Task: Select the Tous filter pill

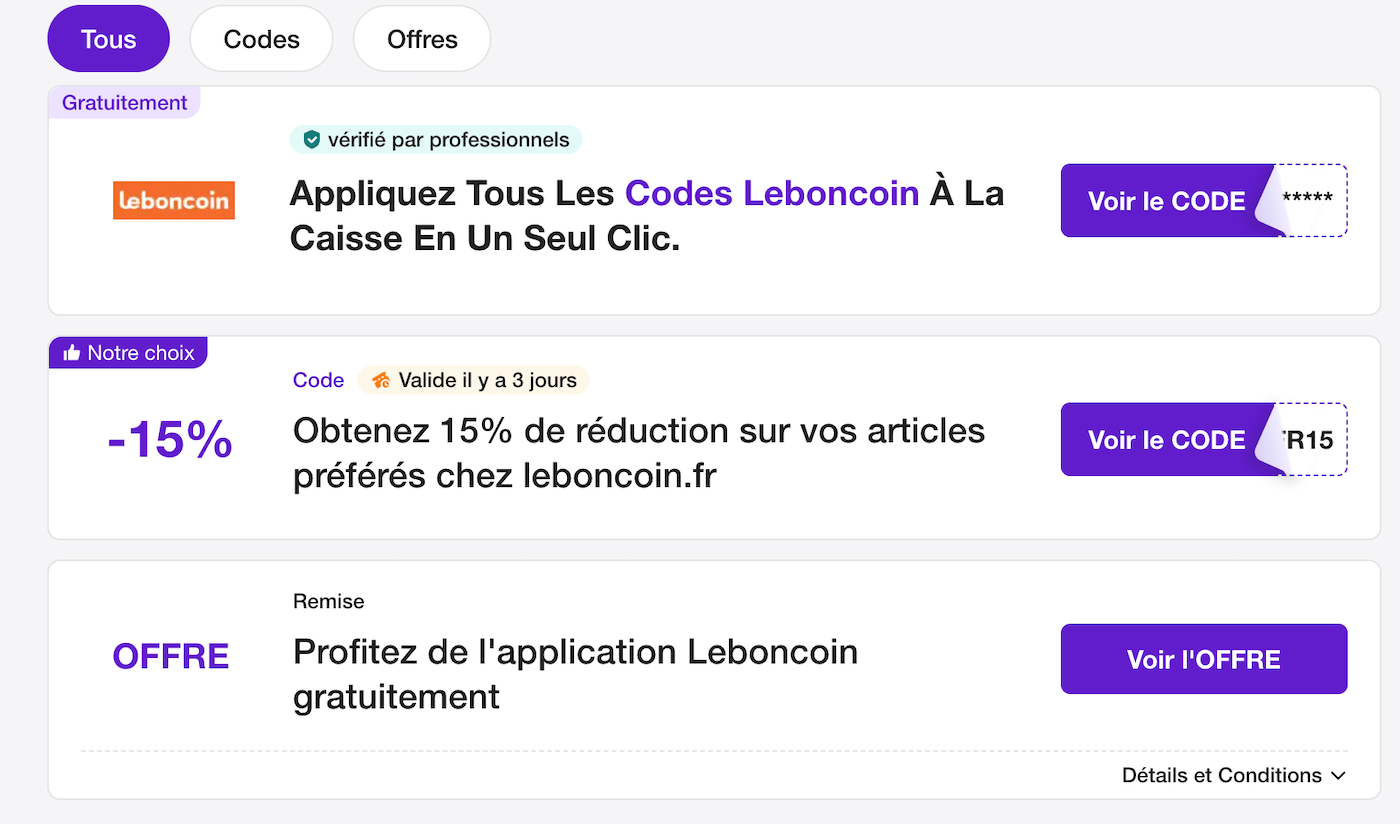Action: (x=108, y=39)
